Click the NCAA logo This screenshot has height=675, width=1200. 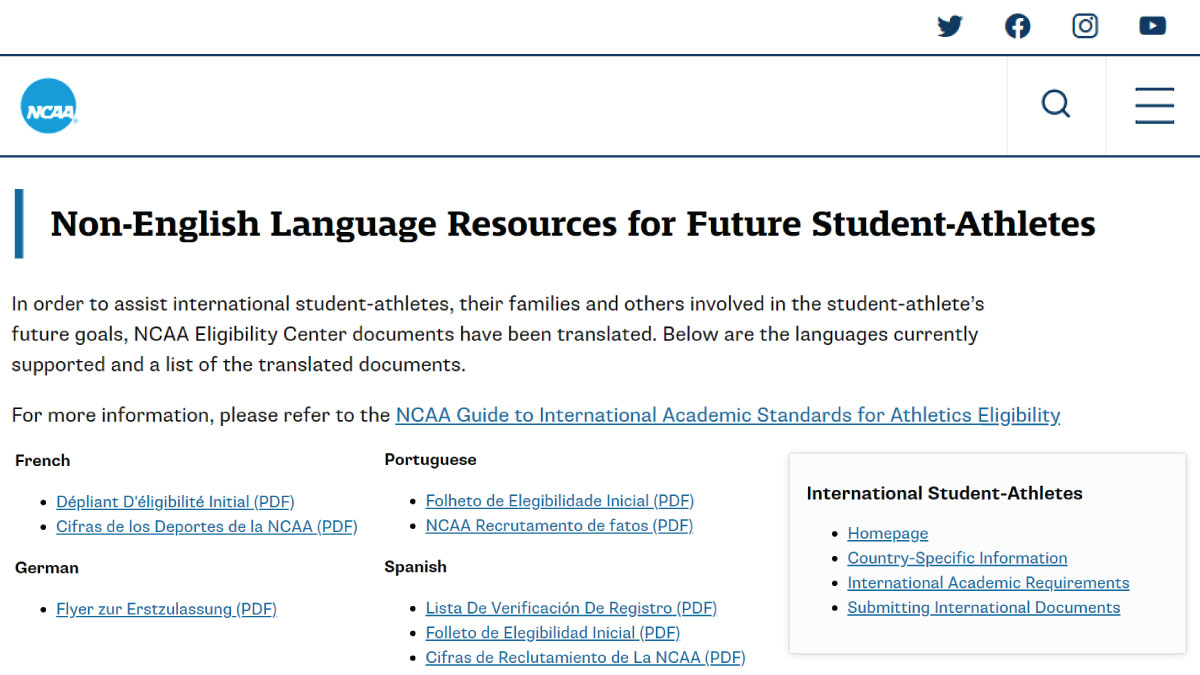click(48, 105)
